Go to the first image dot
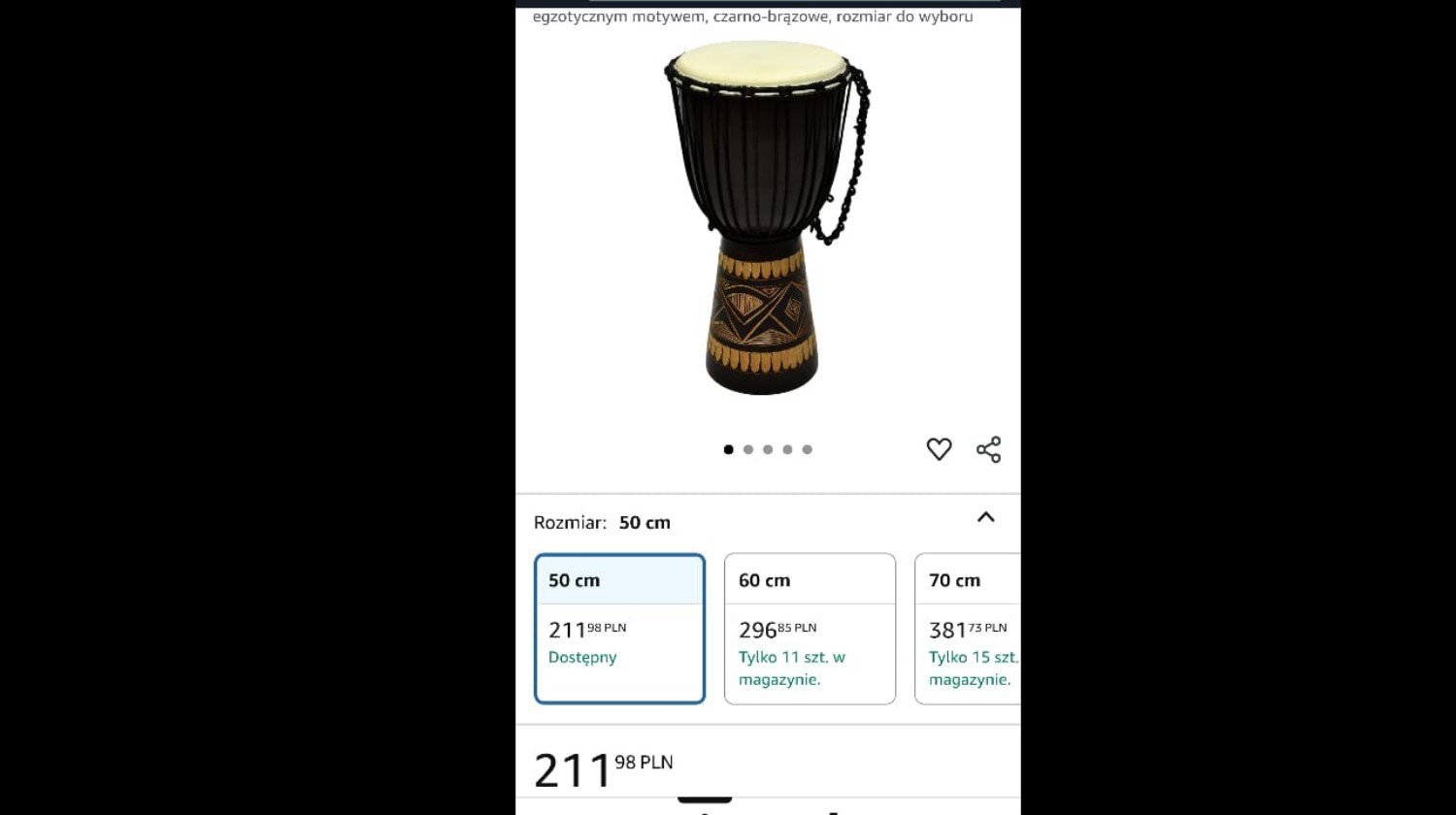The image size is (1456, 815). coord(728,449)
